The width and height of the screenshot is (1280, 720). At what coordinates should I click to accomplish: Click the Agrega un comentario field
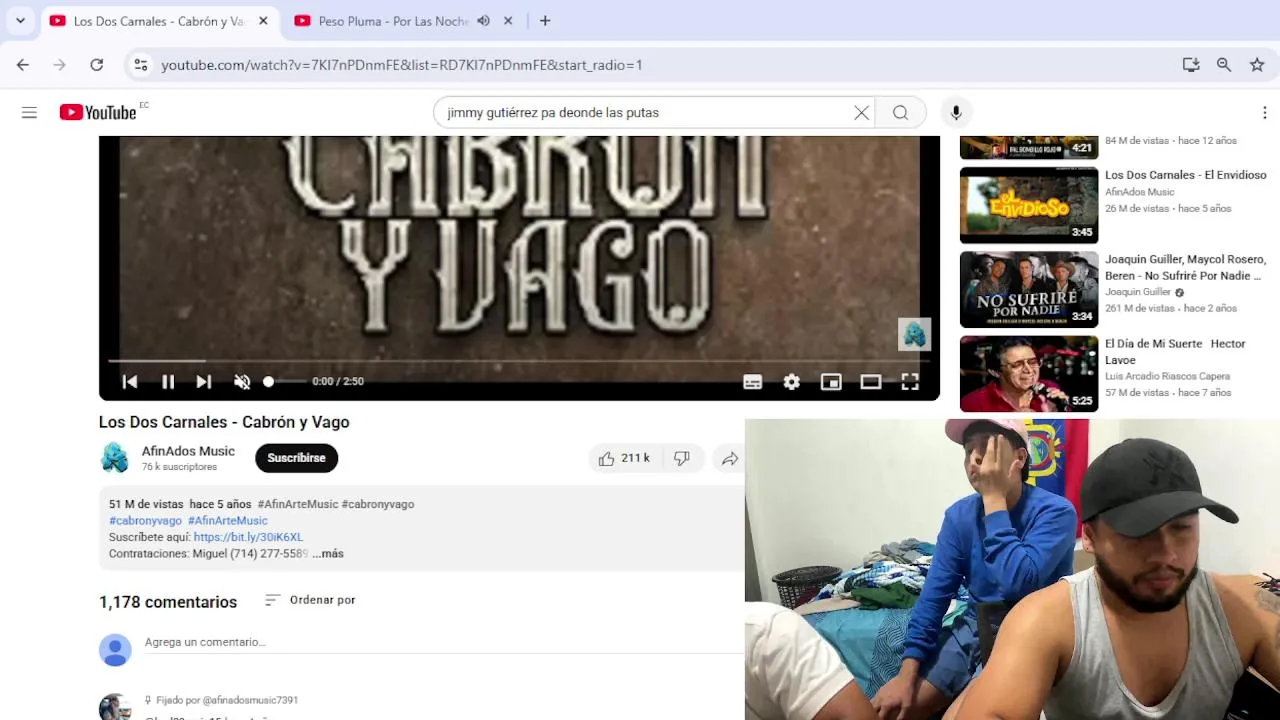(443, 642)
